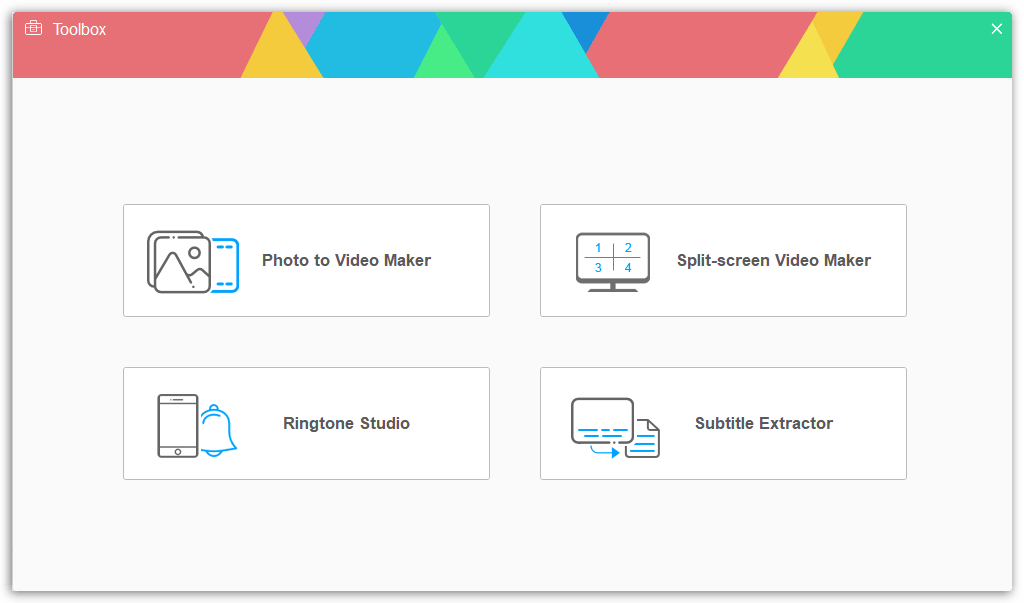1024x603 pixels.
Task: Click the Split-screen monitor grid icon
Action: coord(613,262)
